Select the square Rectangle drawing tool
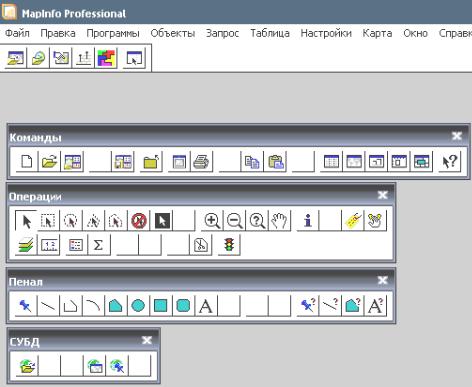Viewport: 472px width, 387px height. point(161,306)
